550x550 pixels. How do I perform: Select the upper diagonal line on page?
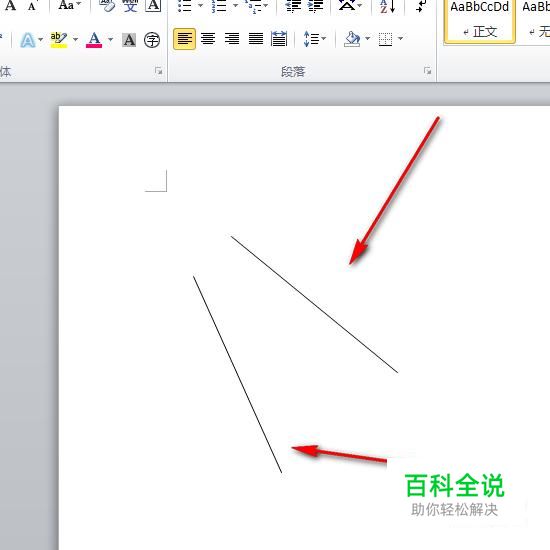(x=314, y=304)
